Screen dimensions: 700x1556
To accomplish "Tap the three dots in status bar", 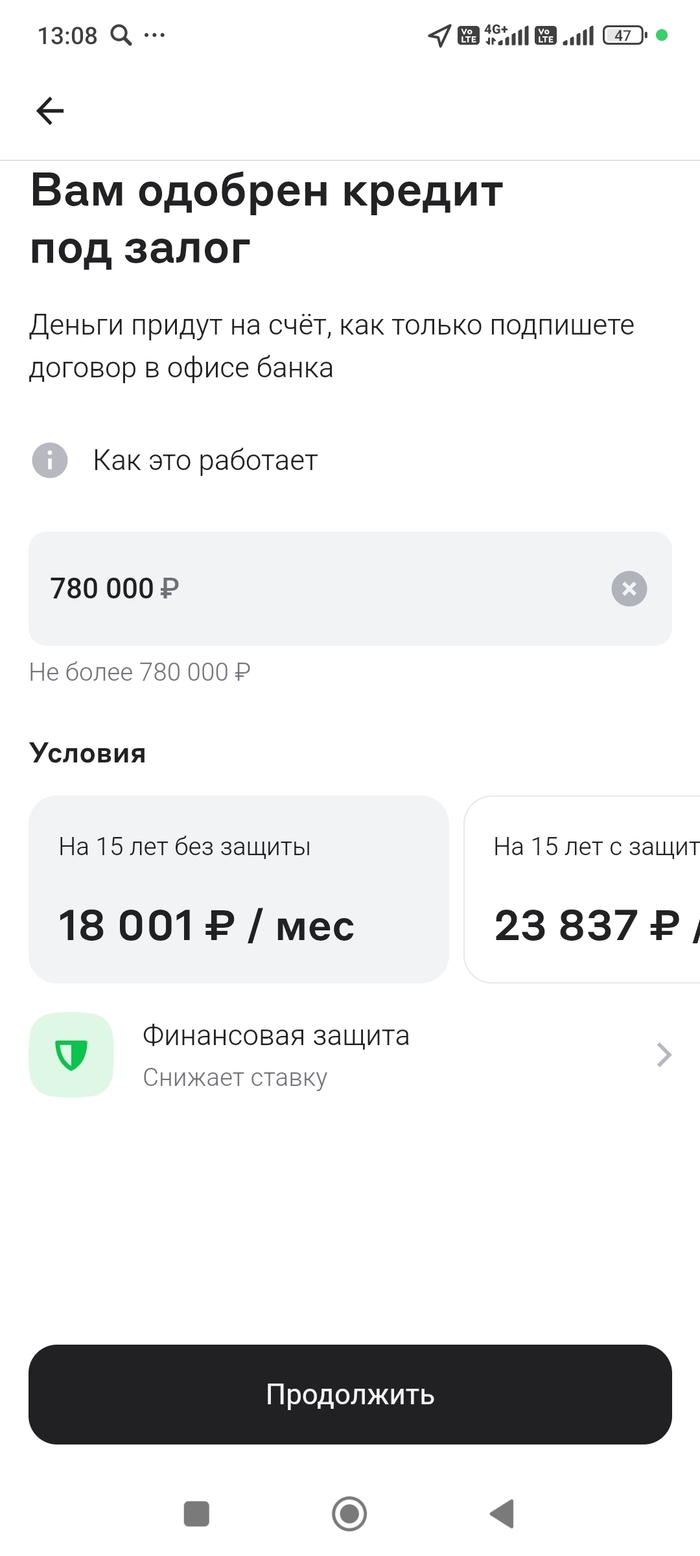I will pyautogui.click(x=154, y=36).
